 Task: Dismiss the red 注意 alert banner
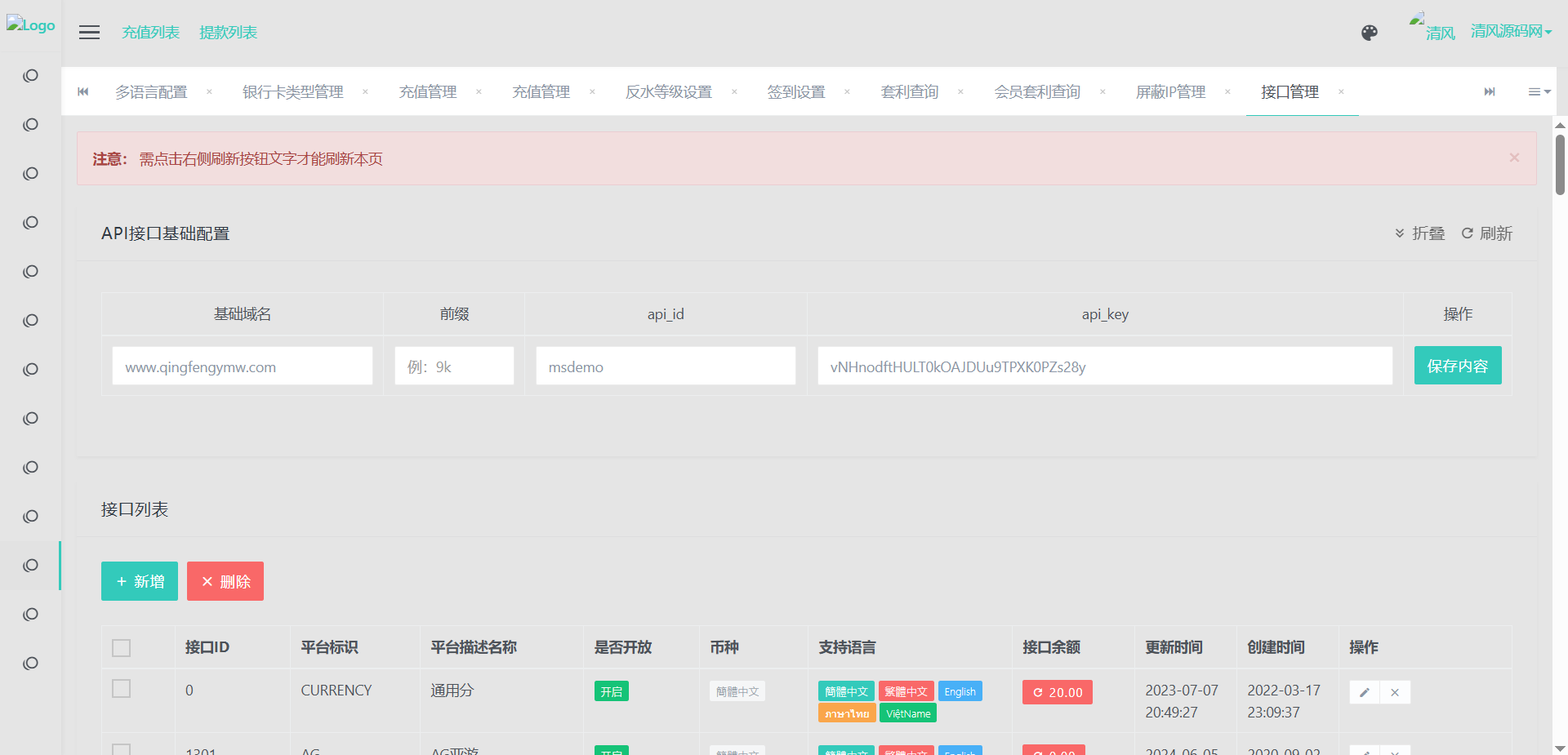point(1514,158)
